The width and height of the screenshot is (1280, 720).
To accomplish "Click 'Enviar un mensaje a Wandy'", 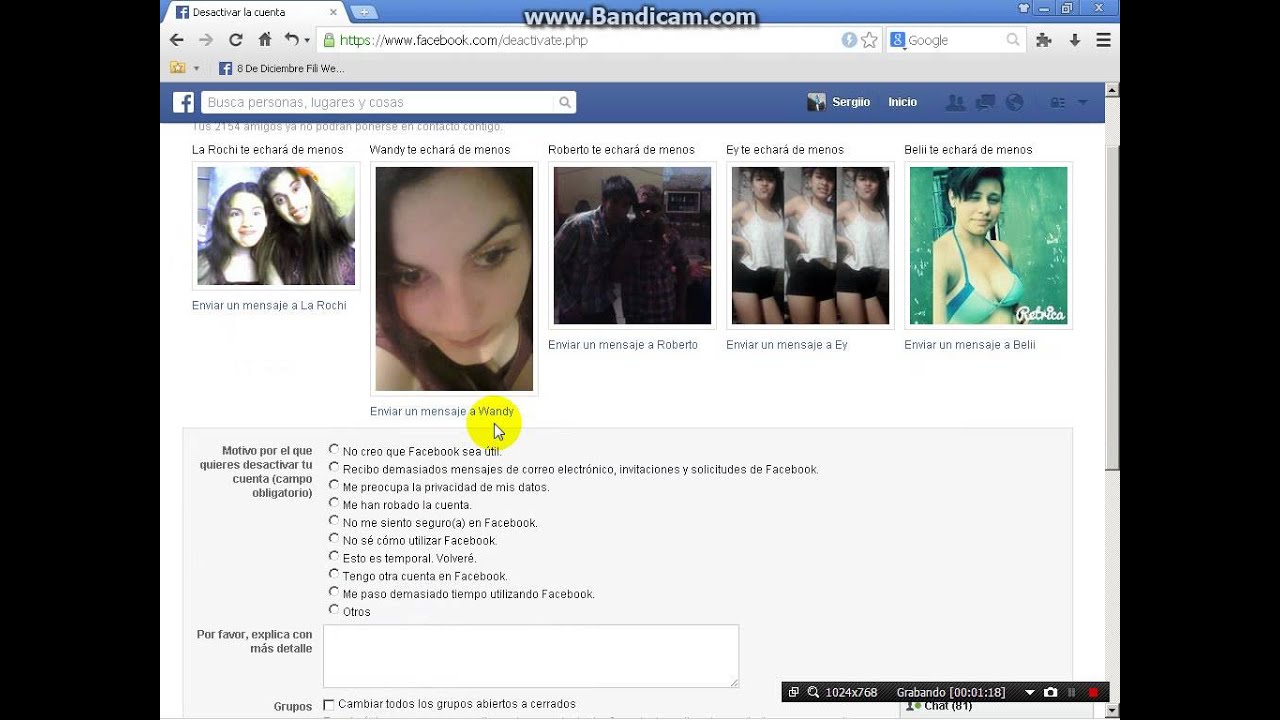I will click(x=442, y=411).
